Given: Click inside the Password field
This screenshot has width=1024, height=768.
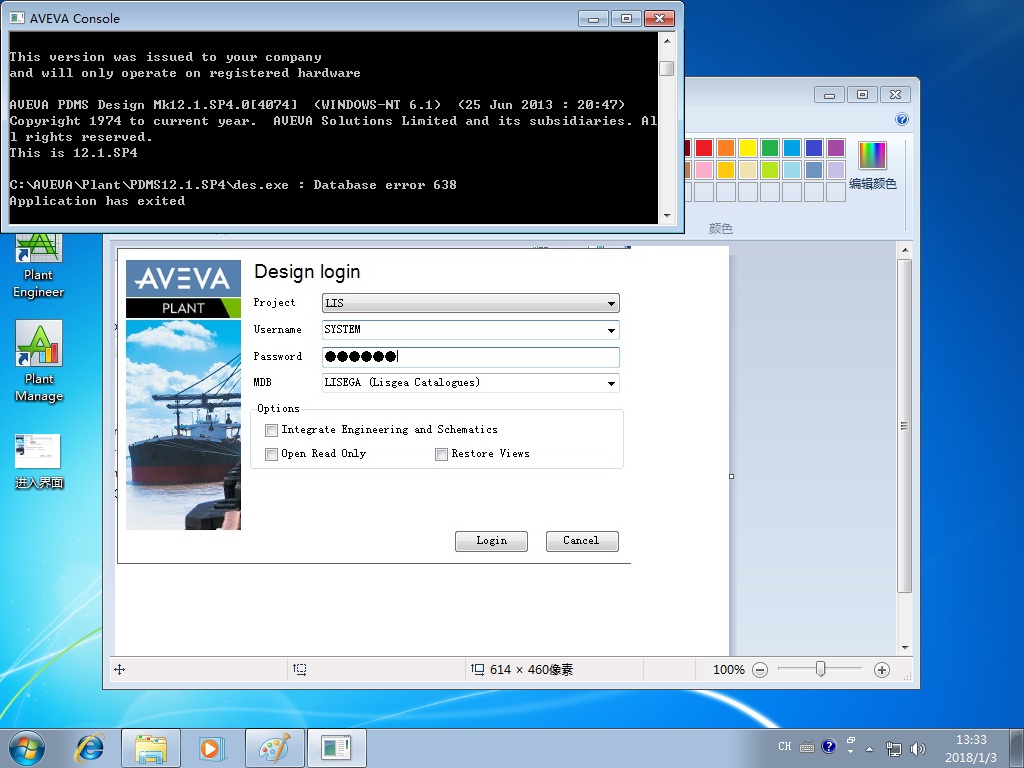Looking at the screenshot, I should (x=470, y=357).
